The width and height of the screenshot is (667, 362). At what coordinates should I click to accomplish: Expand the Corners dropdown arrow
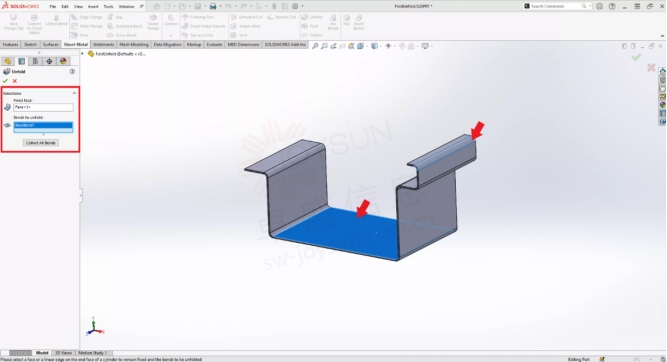pyautogui.click(x=171, y=35)
